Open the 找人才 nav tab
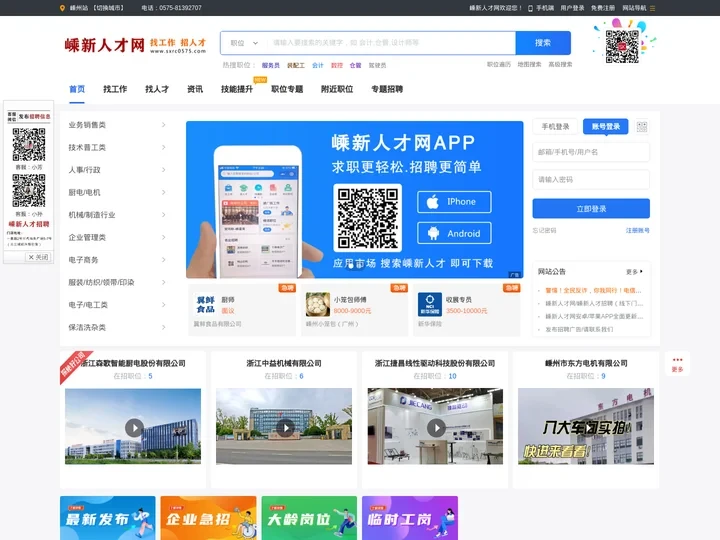Screen dimensions: 720x540 point(157,89)
